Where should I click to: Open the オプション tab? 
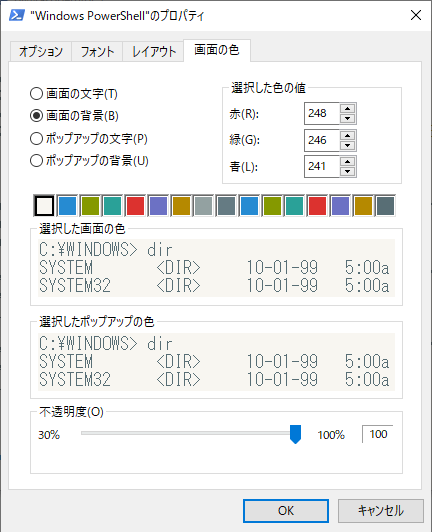point(41,52)
